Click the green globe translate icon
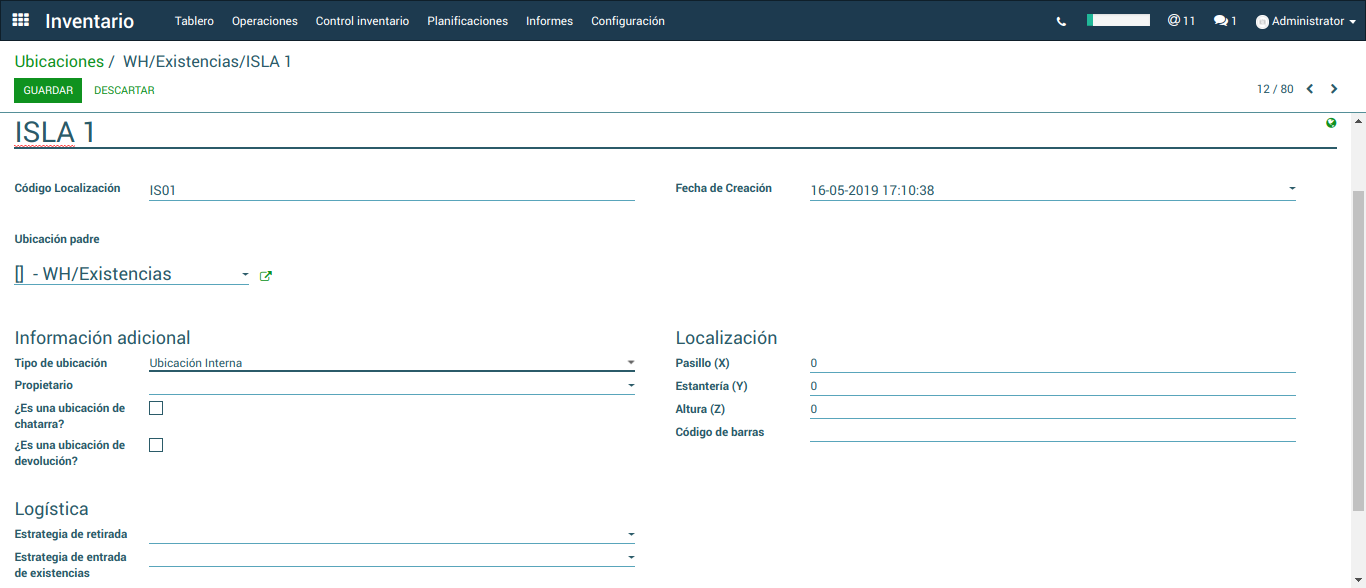1366x588 pixels. click(x=1331, y=123)
